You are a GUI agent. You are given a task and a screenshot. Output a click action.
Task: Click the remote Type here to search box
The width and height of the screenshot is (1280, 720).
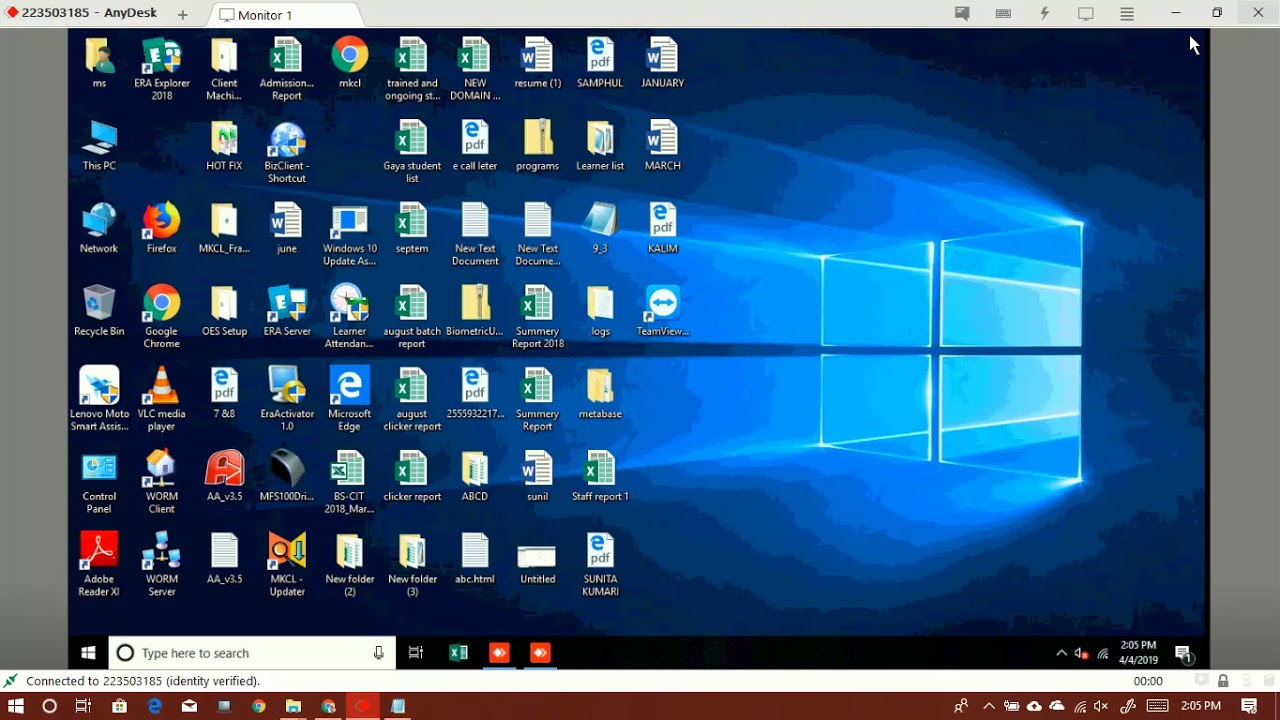252,653
